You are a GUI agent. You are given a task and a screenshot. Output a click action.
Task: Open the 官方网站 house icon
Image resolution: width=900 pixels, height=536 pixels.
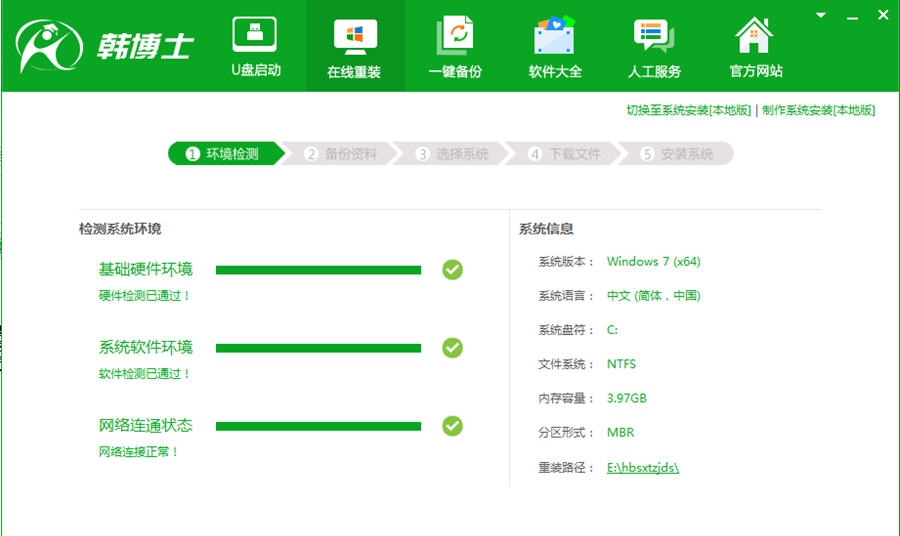pyautogui.click(x=754, y=35)
